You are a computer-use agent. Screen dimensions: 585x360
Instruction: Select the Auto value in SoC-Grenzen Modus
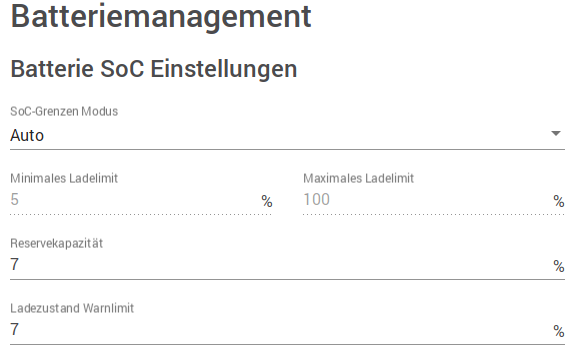[27, 135]
